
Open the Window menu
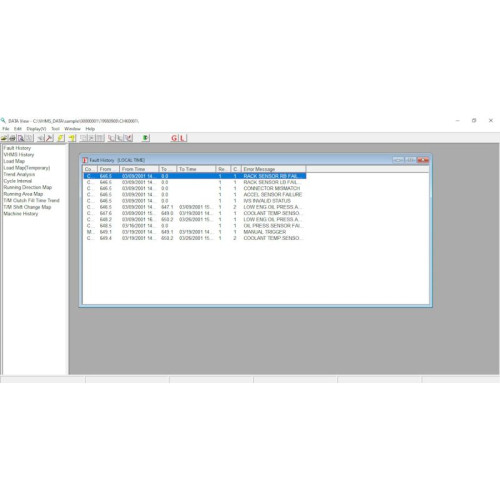click(72, 129)
